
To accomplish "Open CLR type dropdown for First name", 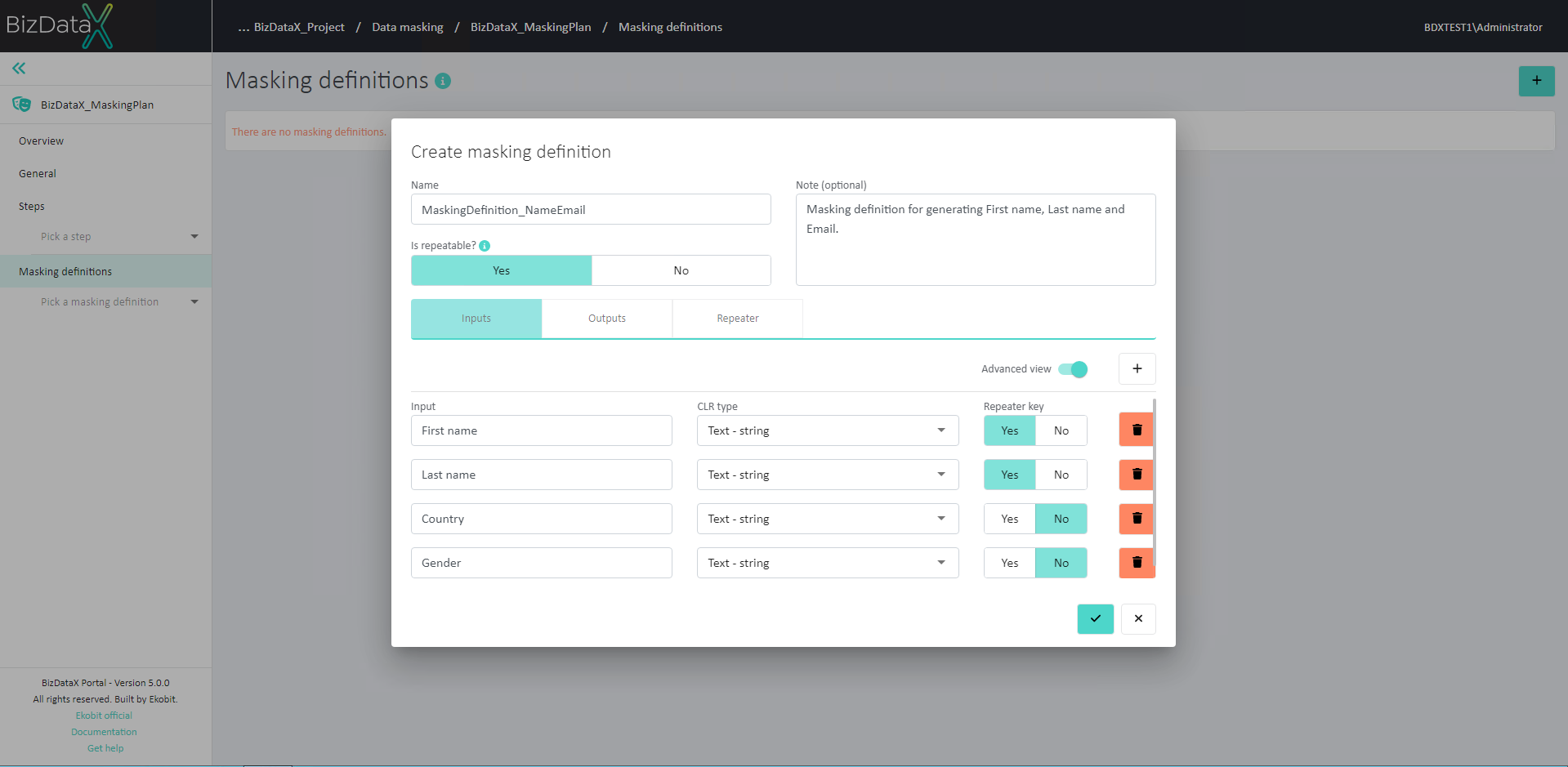I will [x=828, y=430].
